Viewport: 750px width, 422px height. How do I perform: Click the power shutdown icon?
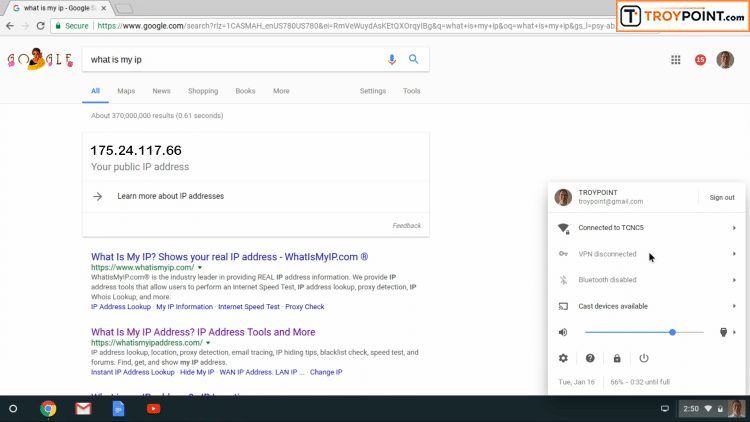[x=644, y=358]
